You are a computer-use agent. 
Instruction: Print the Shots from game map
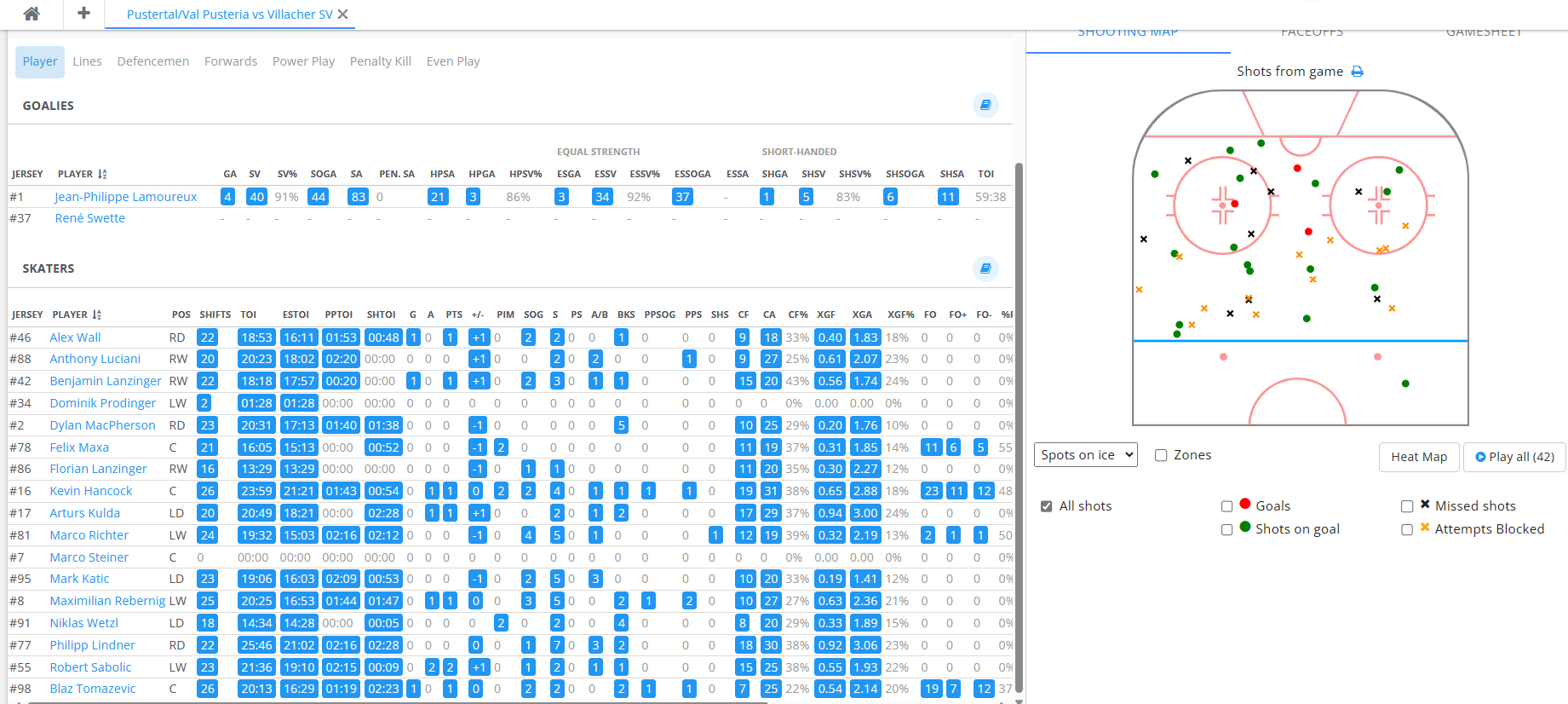point(1358,72)
